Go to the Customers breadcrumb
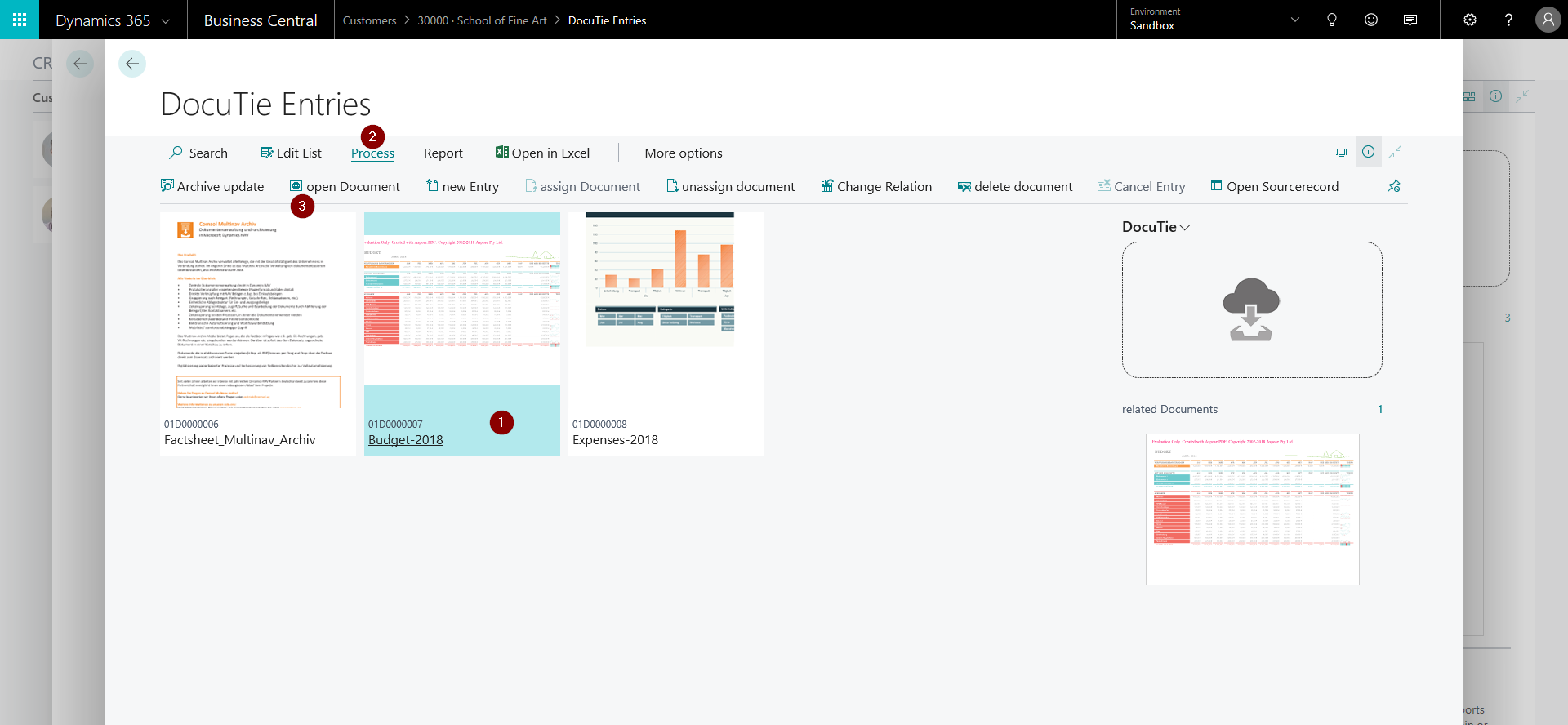Image resolution: width=1568 pixels, height=725 pixels. 369,20
